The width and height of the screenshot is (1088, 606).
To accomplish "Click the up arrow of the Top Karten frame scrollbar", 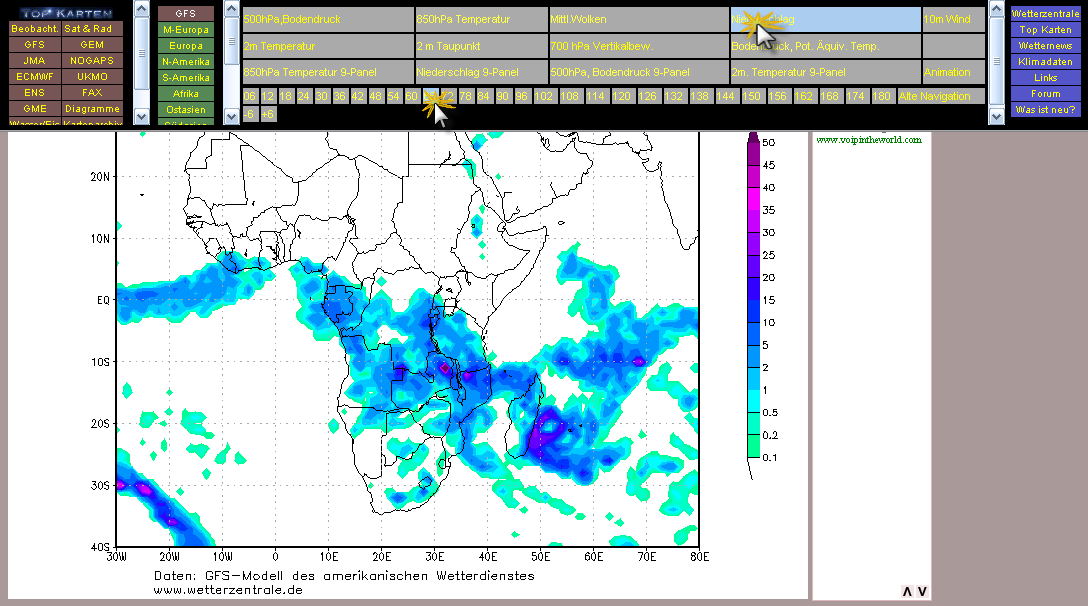I will tap(142, 8).
